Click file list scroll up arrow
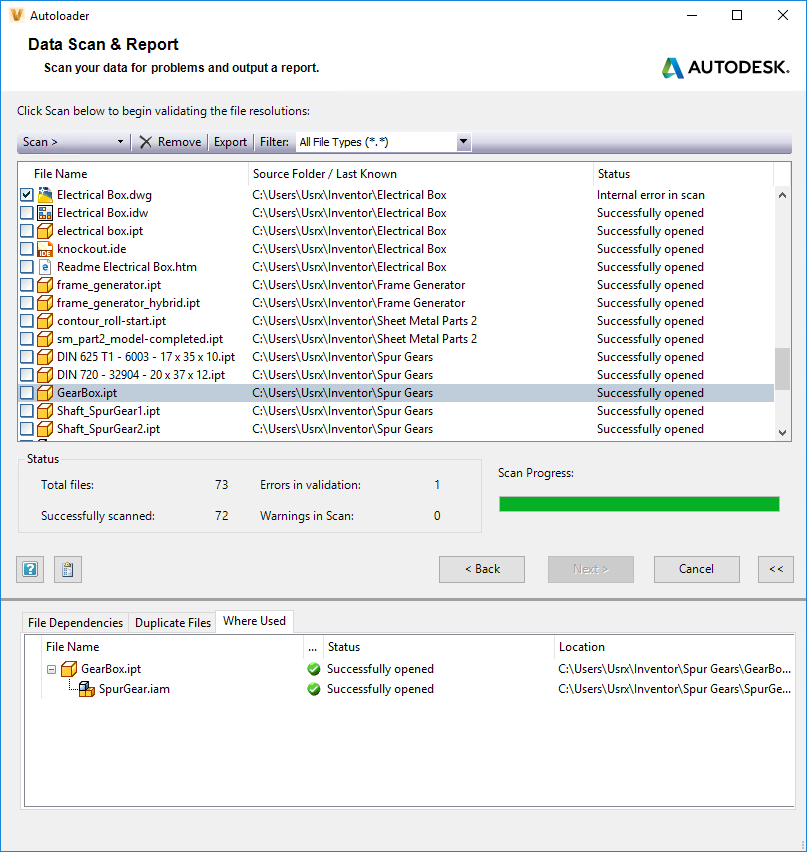This screenshot has height=852, width=807. pos(783,195)
